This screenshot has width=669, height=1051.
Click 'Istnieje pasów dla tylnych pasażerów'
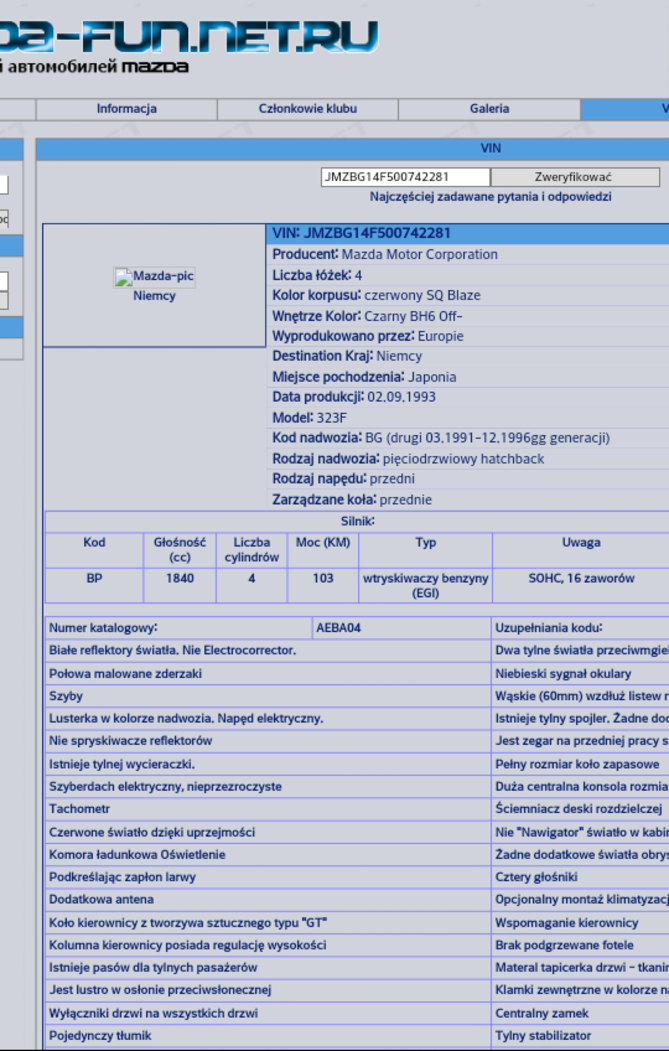(x=268, y=967)
